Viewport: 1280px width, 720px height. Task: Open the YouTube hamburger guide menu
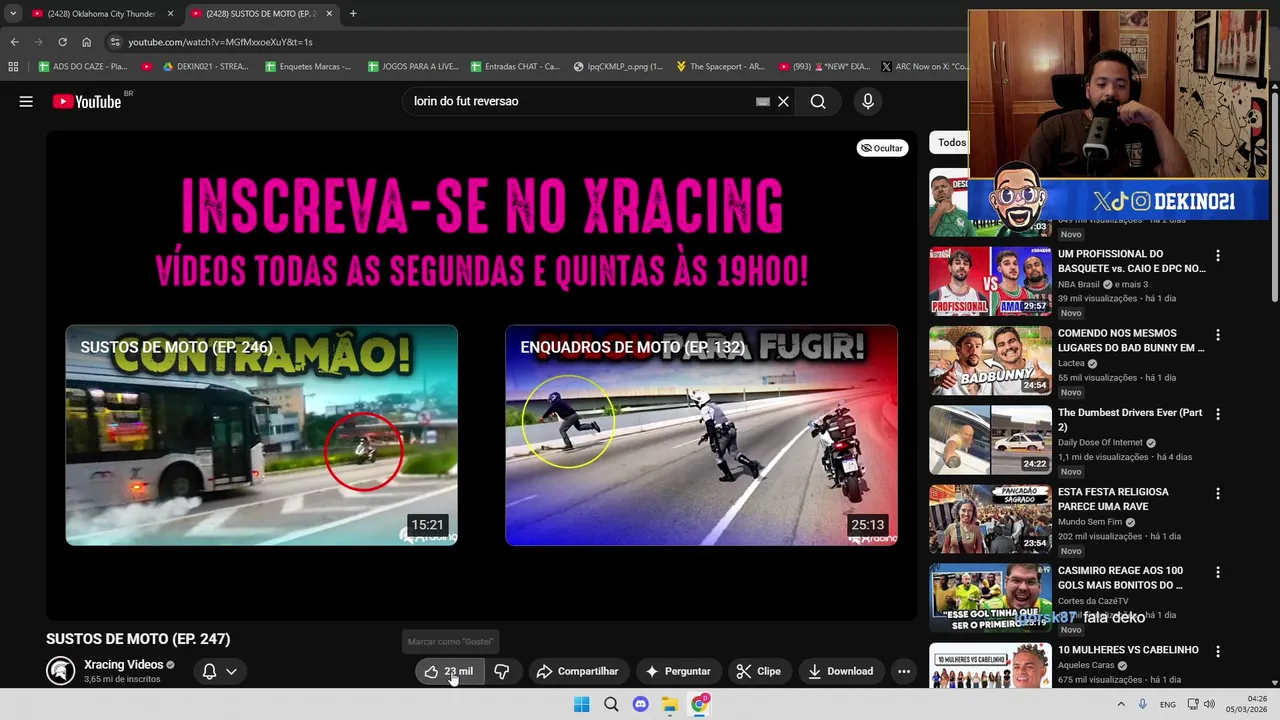26,101
